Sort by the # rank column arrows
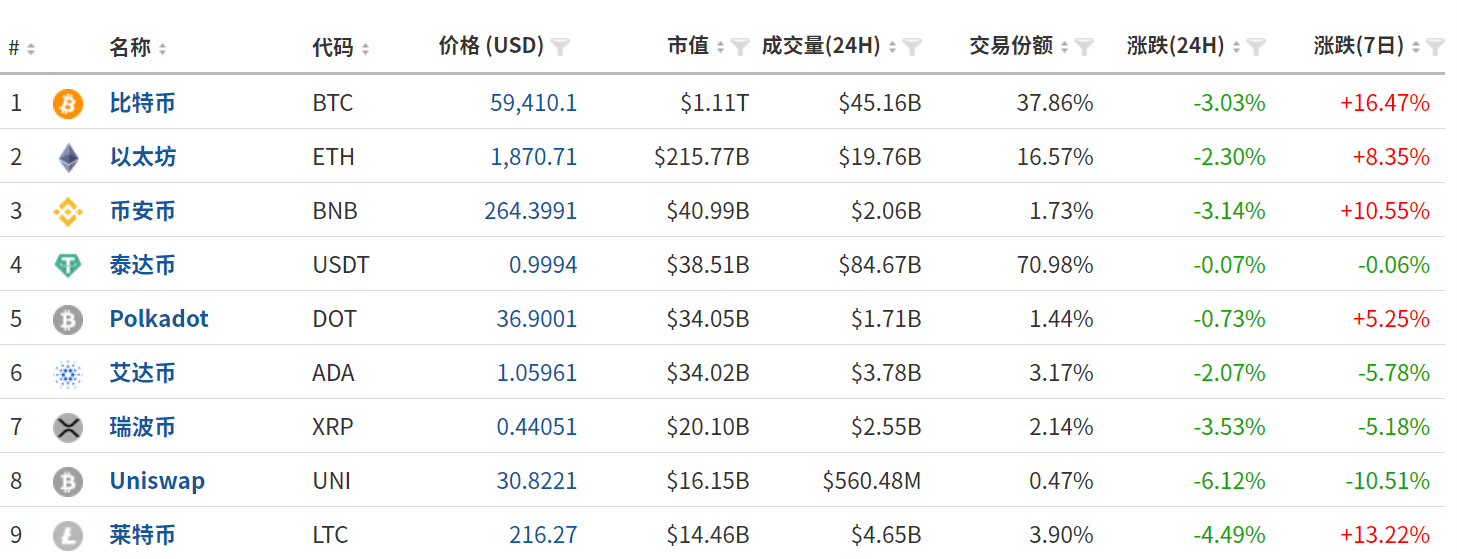Image resolution: width=1457 pixels, height=559 pixels. tap(31, 48)
